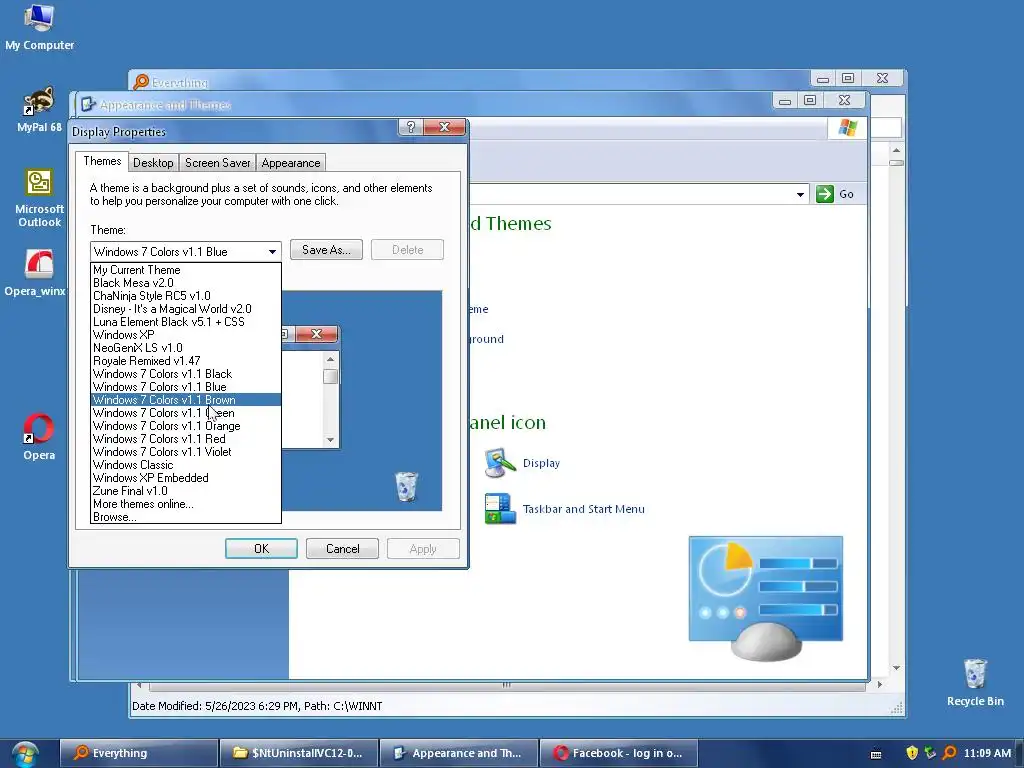Select the Windows Classic theme
The height and width of the screenshot is (768, 1024).
pos(185,465)
